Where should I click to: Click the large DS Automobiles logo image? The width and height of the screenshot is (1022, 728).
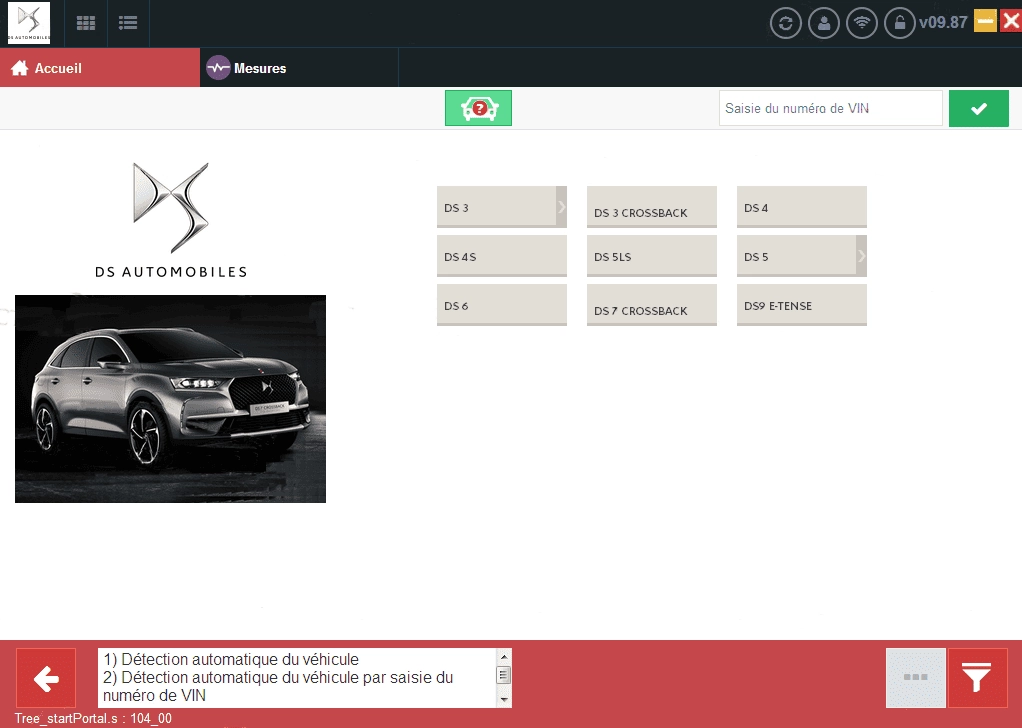tap(171, 220)
